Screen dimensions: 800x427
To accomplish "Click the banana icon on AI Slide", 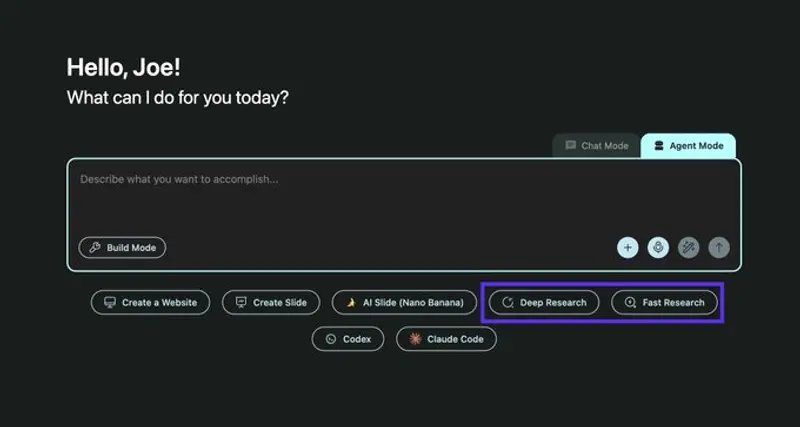I will tap(351, 302).
